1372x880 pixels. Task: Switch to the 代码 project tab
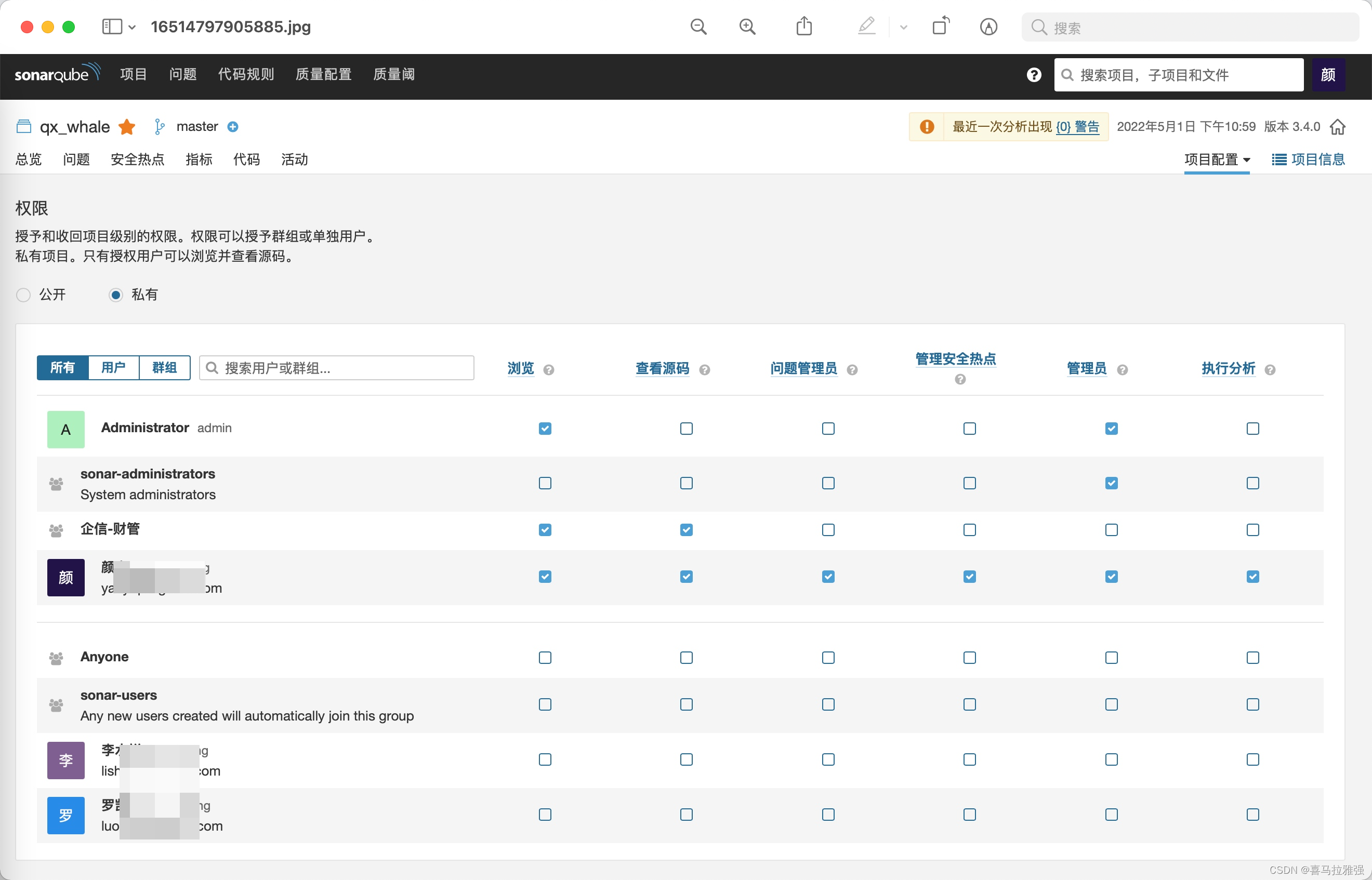coord(246,159)
